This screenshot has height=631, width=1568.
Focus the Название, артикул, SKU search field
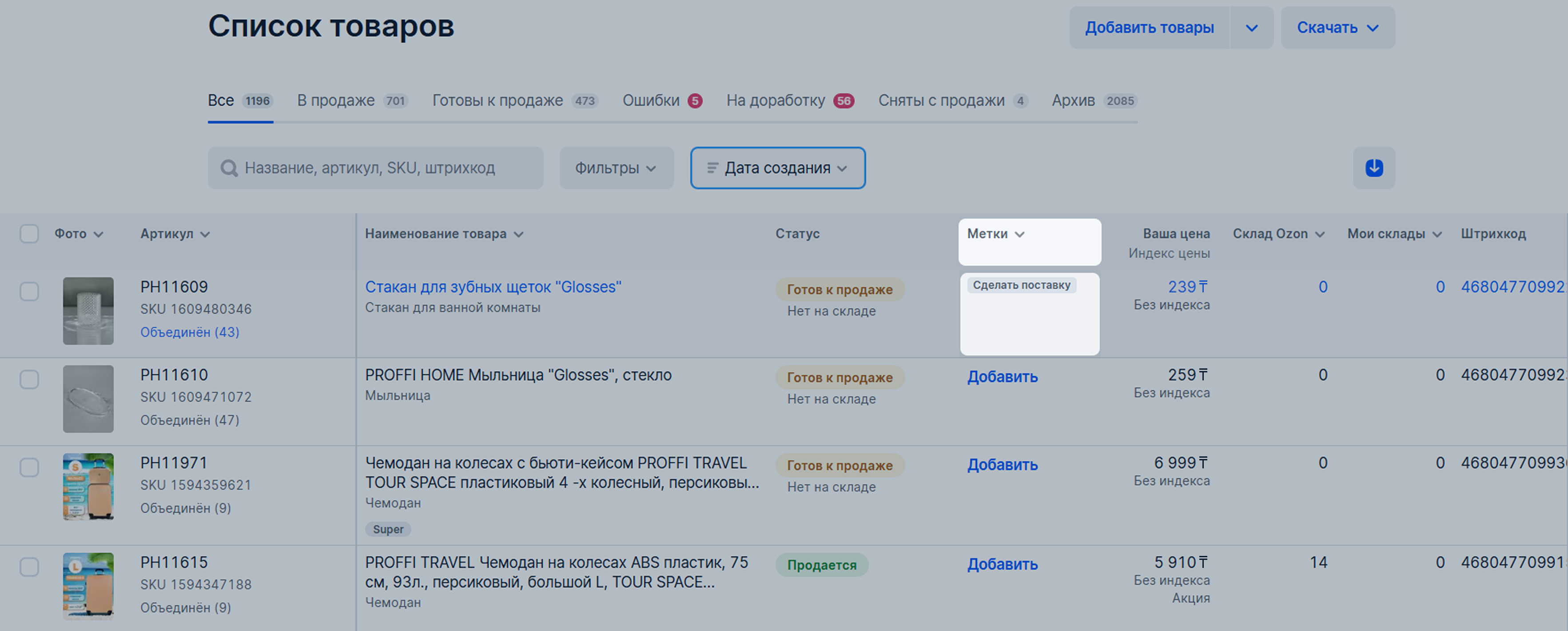376,168
